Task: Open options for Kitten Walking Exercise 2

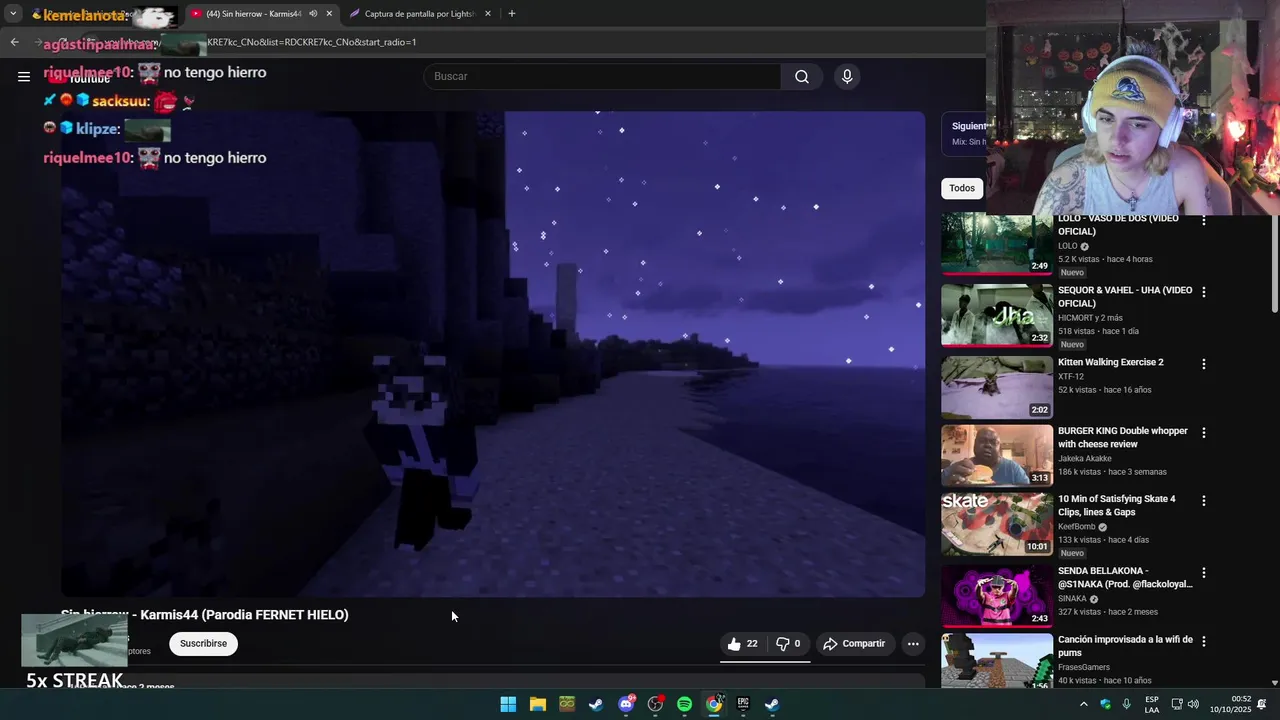Action: pos(1204,364)
